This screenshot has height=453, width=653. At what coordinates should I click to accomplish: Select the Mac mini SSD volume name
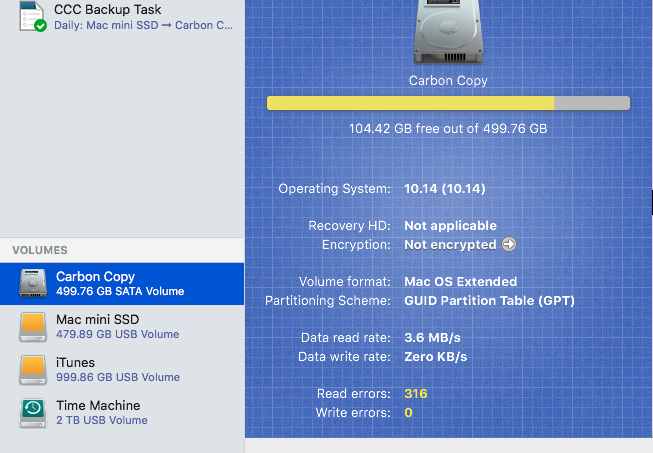[97, 319]
